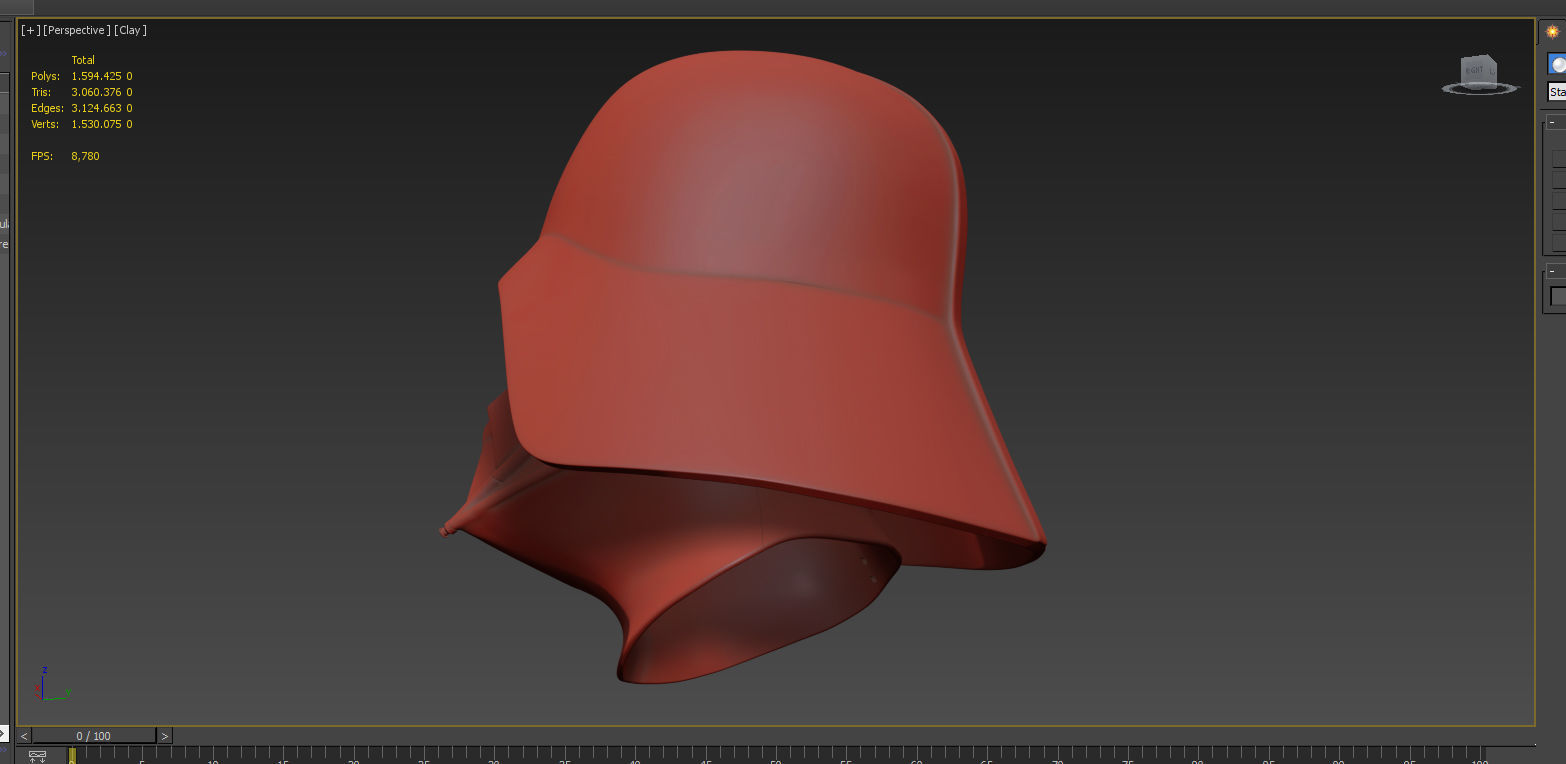
Task: Click the Tris statistic value 3.060.376
Action: tap(97, 92)
